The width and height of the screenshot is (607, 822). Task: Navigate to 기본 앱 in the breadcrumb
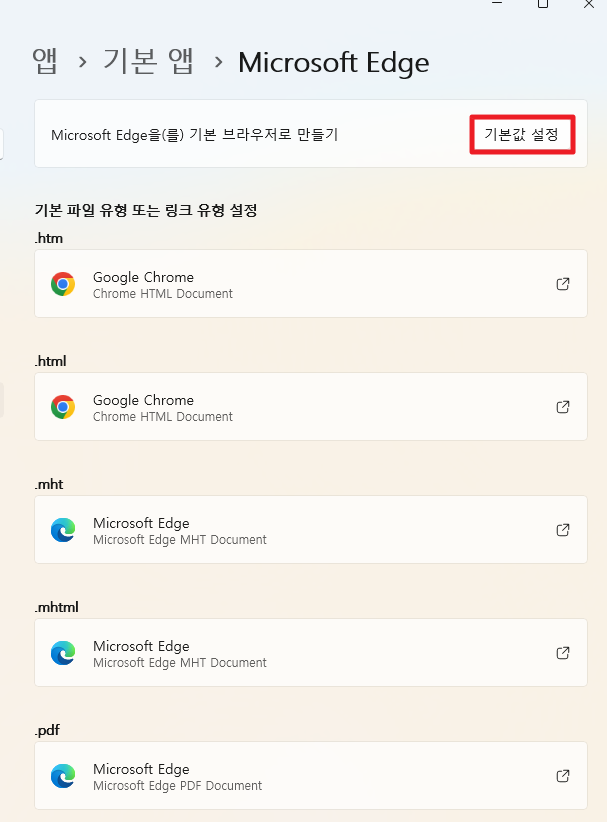point(148,62)
